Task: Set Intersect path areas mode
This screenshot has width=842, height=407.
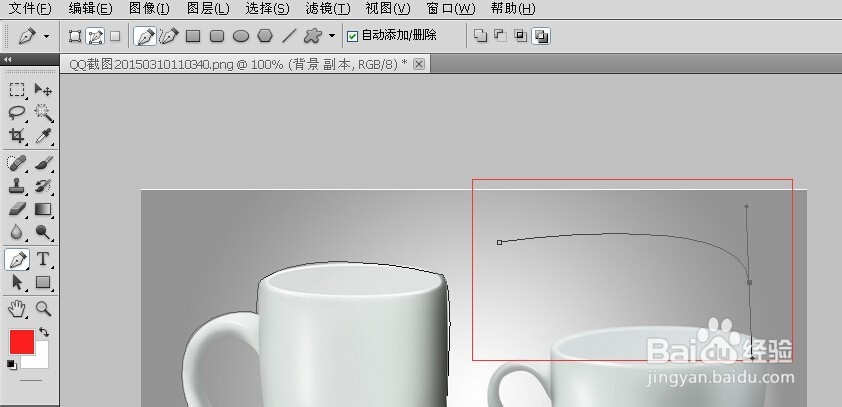Action: tap(520, 36)
